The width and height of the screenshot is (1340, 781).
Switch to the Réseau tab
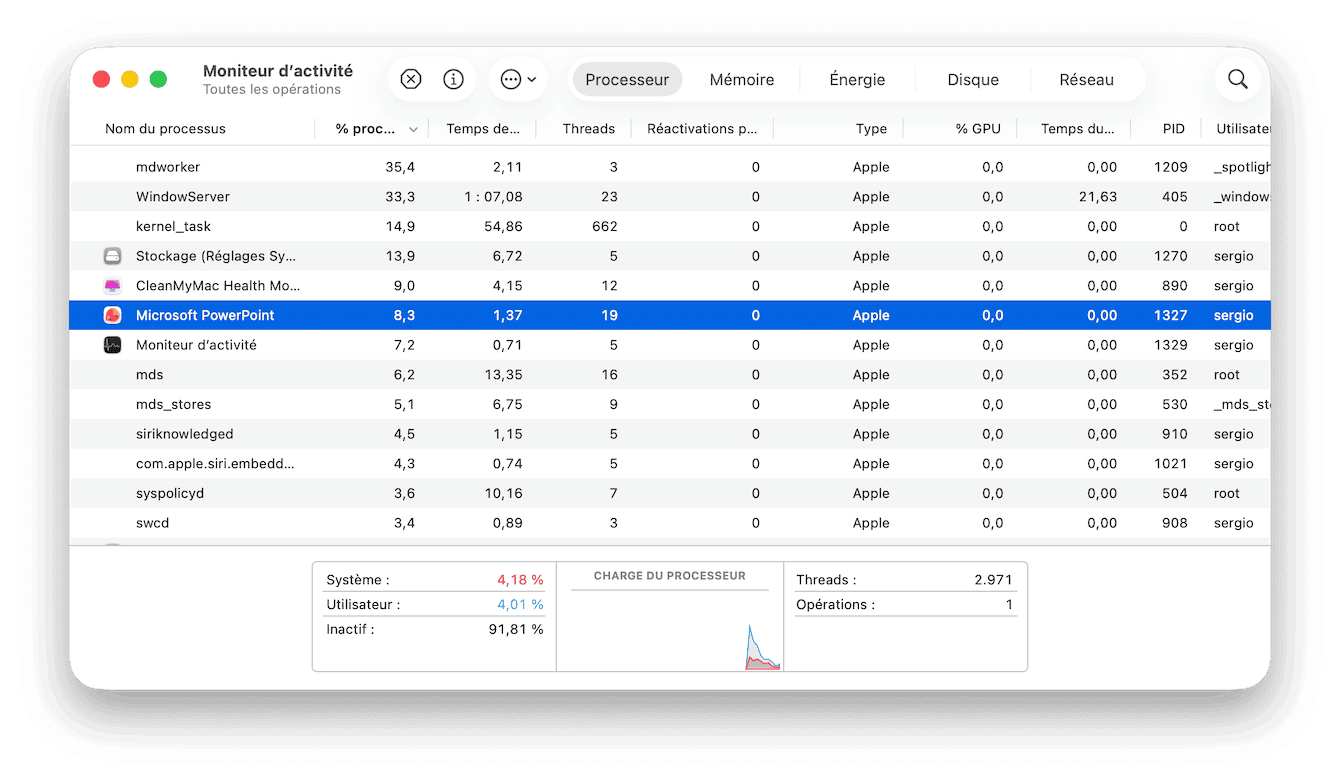(1086, 79)
